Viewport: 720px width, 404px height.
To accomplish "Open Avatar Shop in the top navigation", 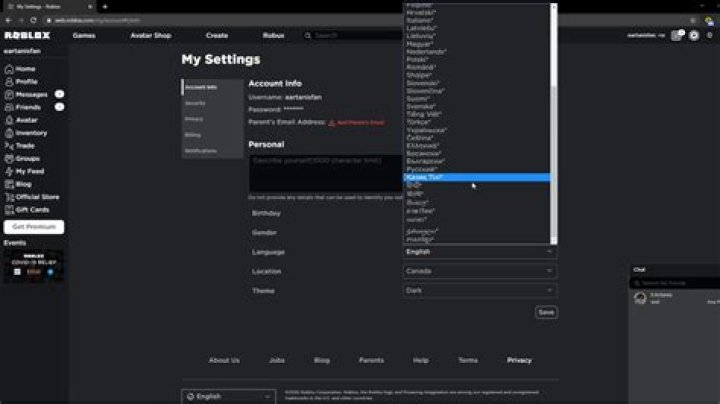I will point(151,35).
